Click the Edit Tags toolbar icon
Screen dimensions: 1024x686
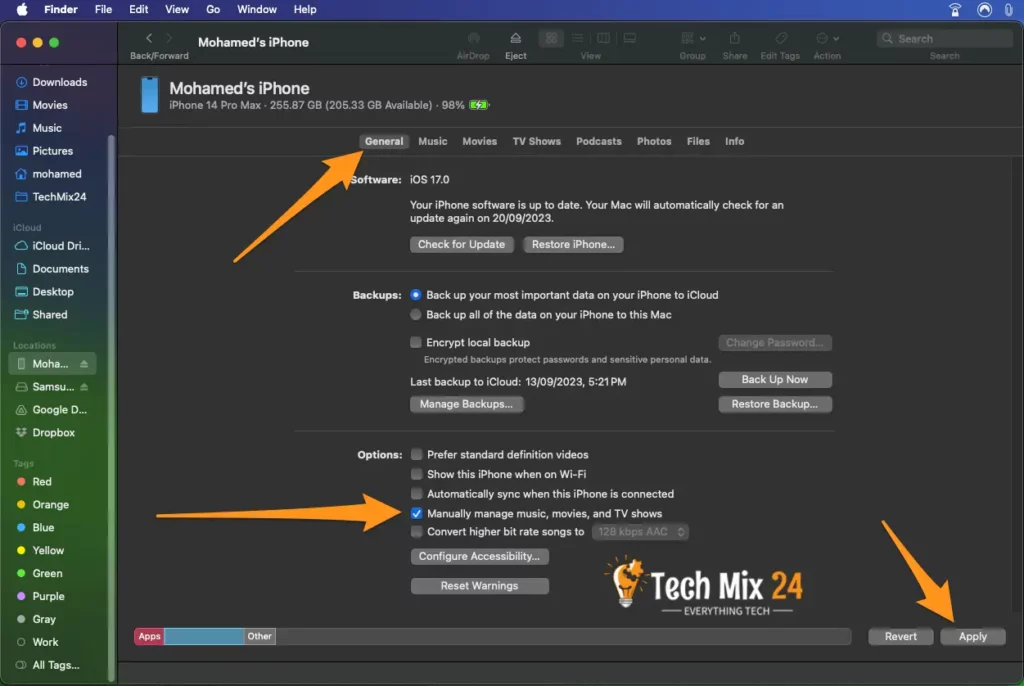click(x=780, y=39)
